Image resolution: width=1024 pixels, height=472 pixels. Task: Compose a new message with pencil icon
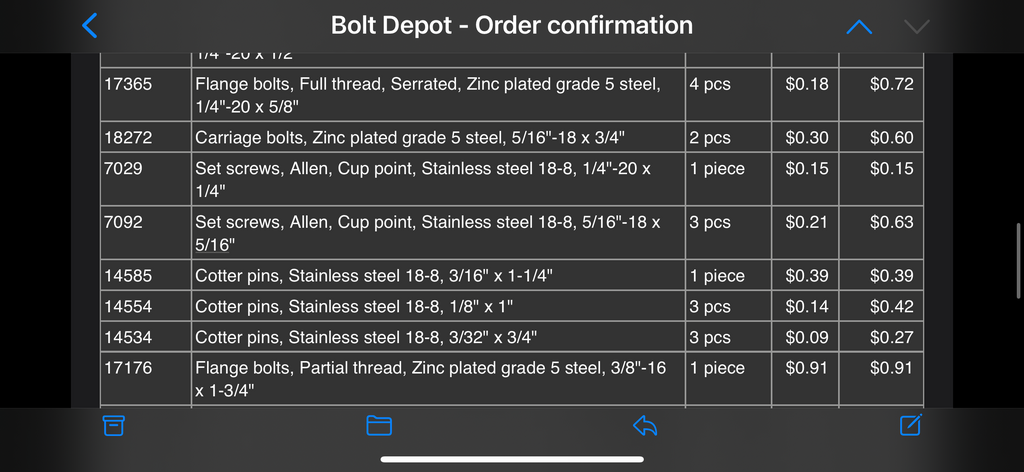910,425
